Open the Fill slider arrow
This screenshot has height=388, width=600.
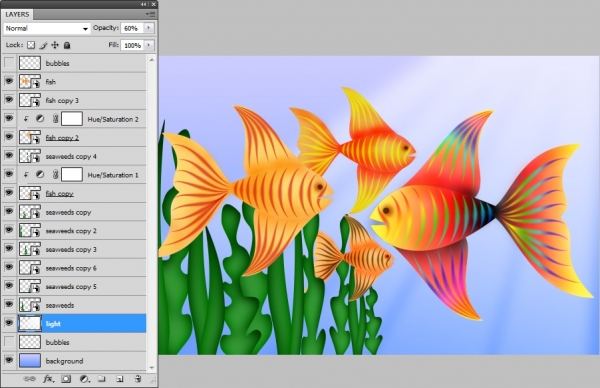click(x=149, y=45)
